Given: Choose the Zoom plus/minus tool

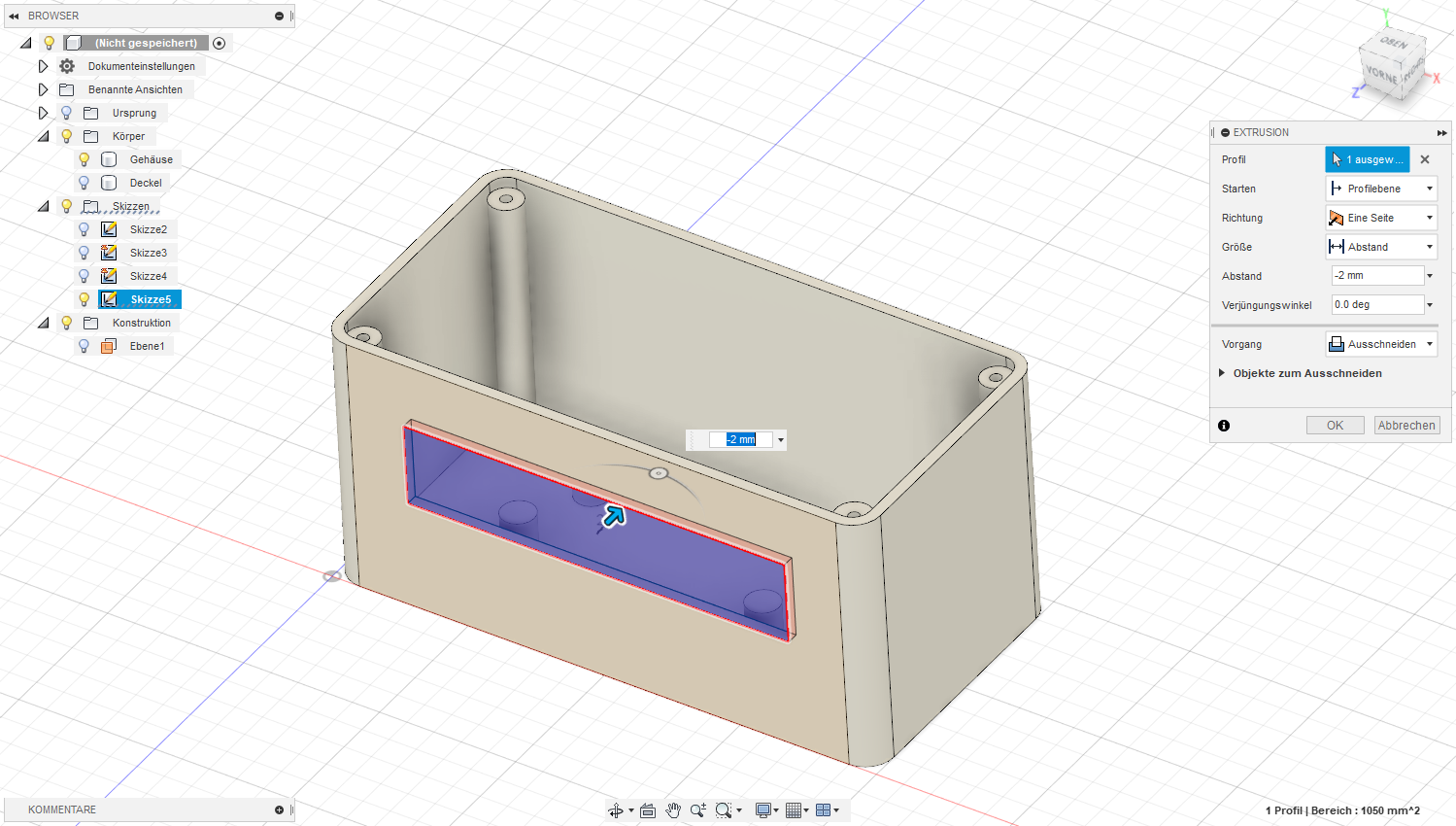Looking at the screenshot, I should tap(697, 810).
